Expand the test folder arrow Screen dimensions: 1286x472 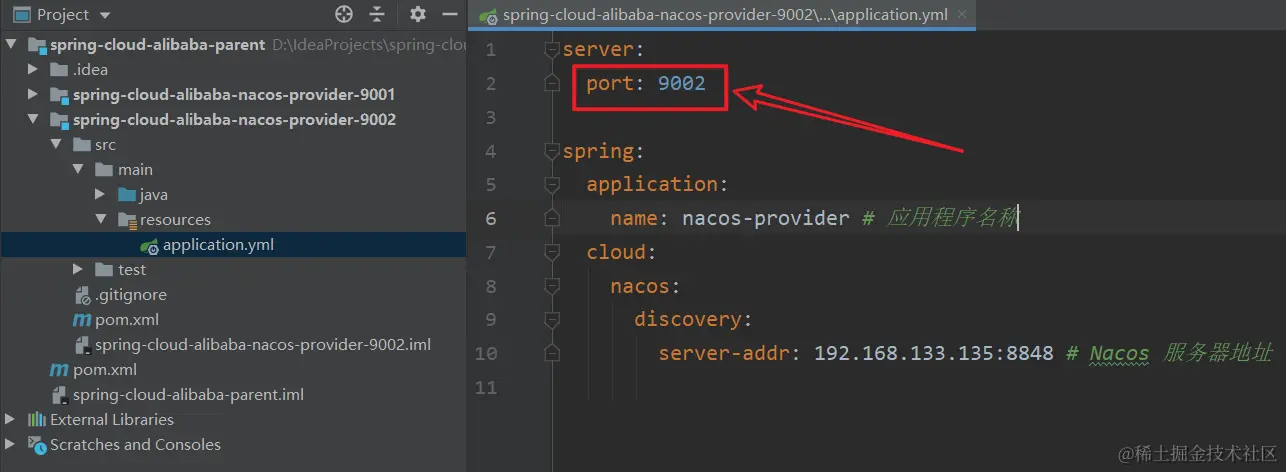[78, 270]
